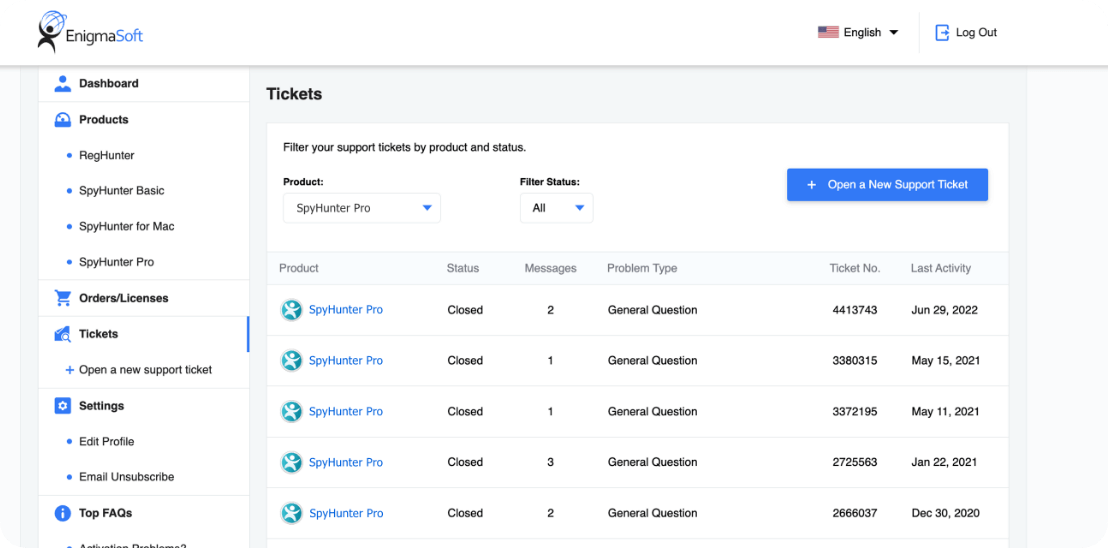
Task: Click the Log Out door icon
Action: pyautogui.click(x=942, y=33)
